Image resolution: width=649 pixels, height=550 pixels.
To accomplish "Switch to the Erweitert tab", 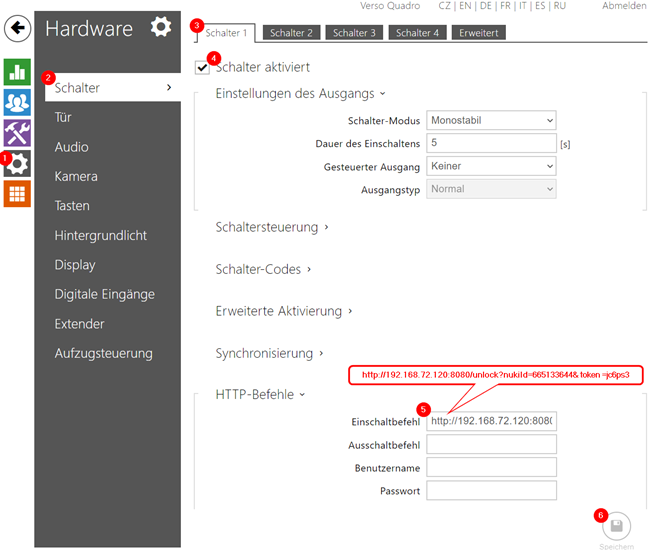I will coord(478,33).
